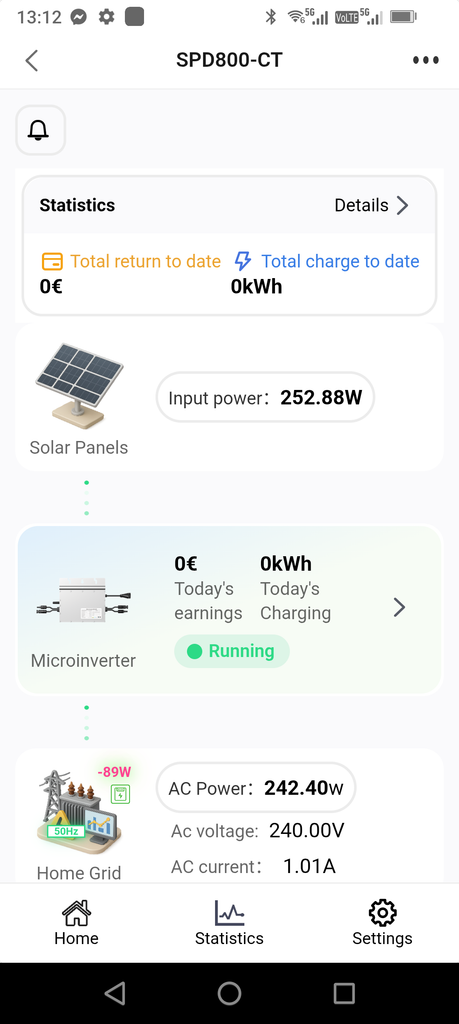The width and height of the screenshot is (459, 1024).
Task: Tap Total charge to date label
Action: point(340,261)
